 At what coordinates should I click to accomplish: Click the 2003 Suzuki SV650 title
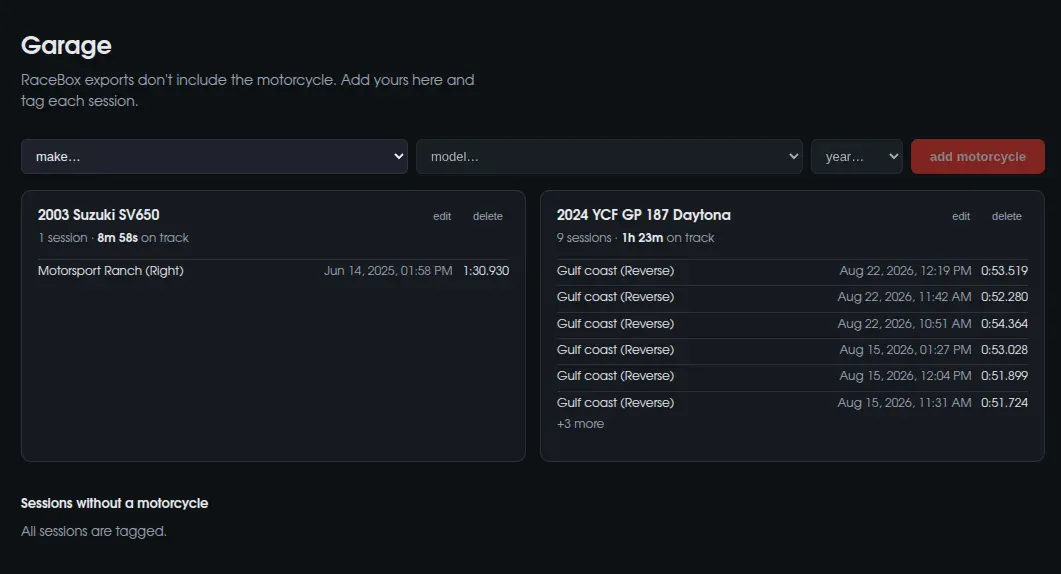[x=99, y=215]
